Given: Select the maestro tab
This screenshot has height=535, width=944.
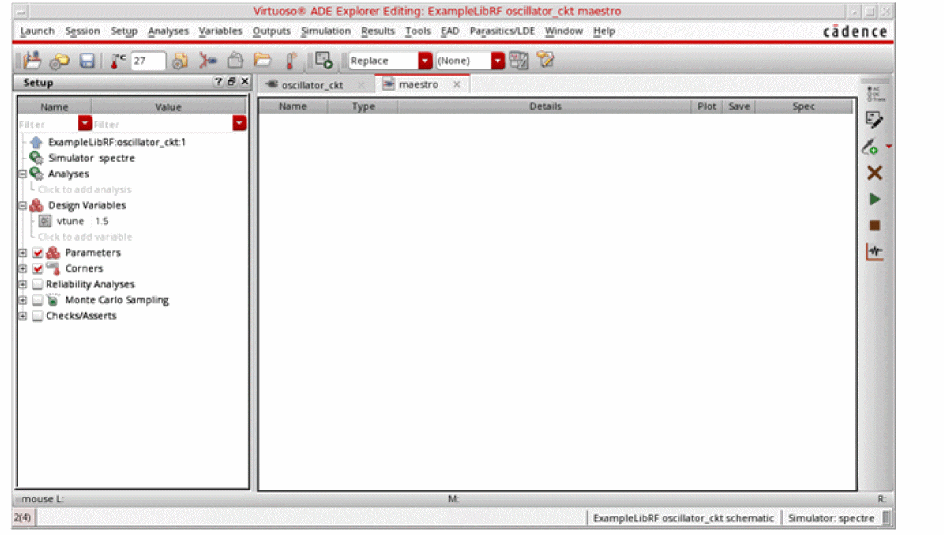Looking at the screenshot, I should tap(418, 84).
